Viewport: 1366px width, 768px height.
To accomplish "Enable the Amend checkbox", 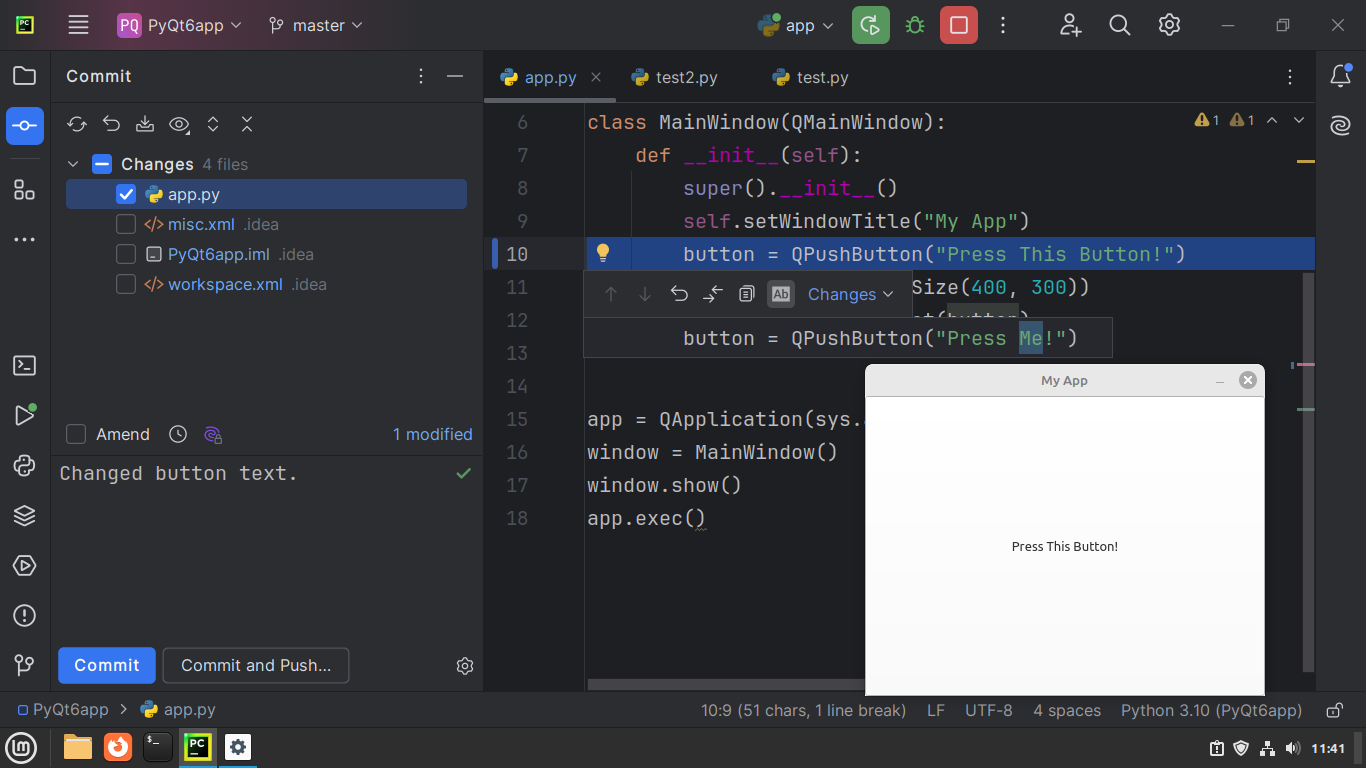I will click(x=76, y=434).
